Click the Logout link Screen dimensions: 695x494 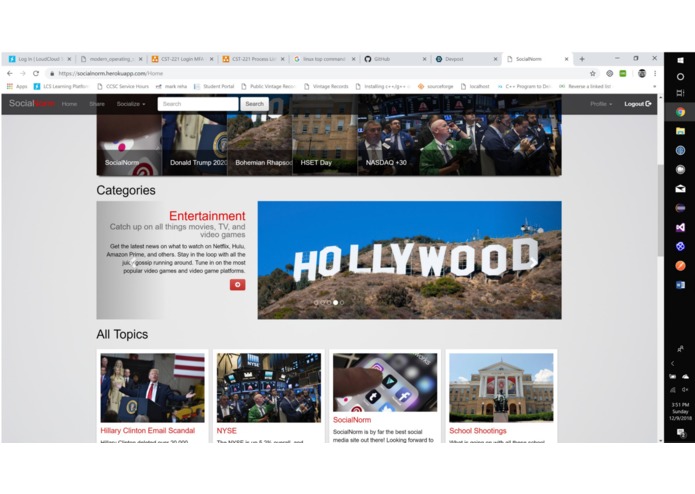637,104
